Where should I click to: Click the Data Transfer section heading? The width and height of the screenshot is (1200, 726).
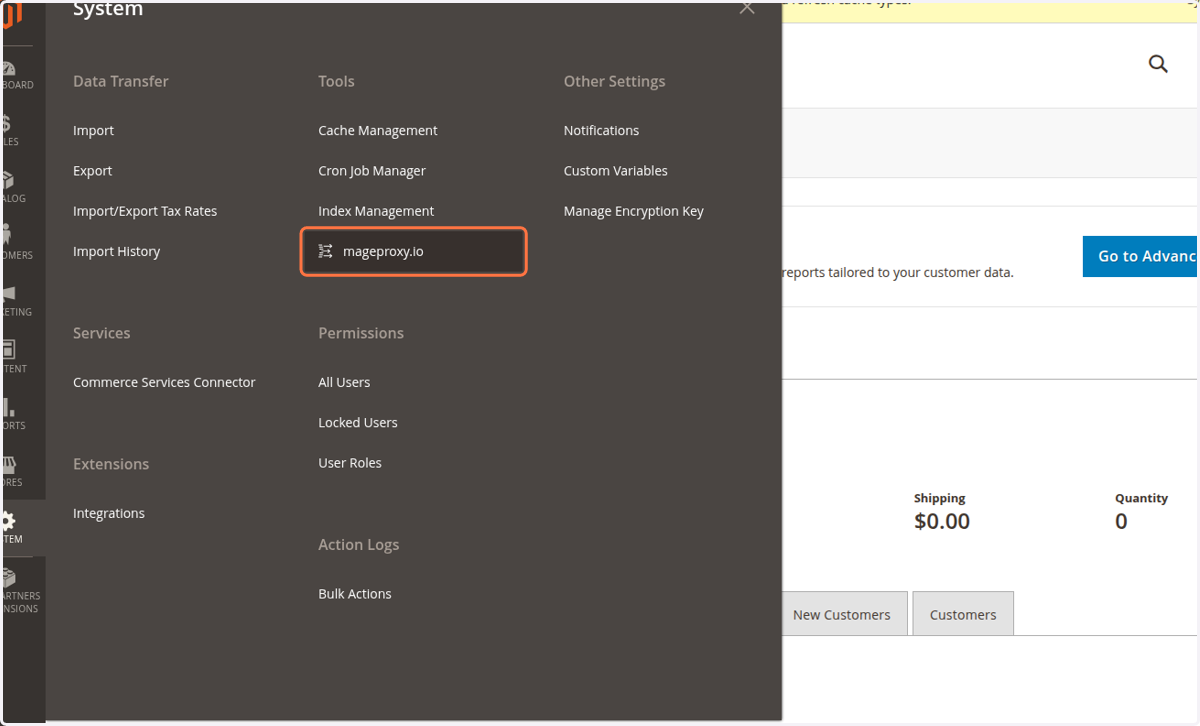coord(121,81)
